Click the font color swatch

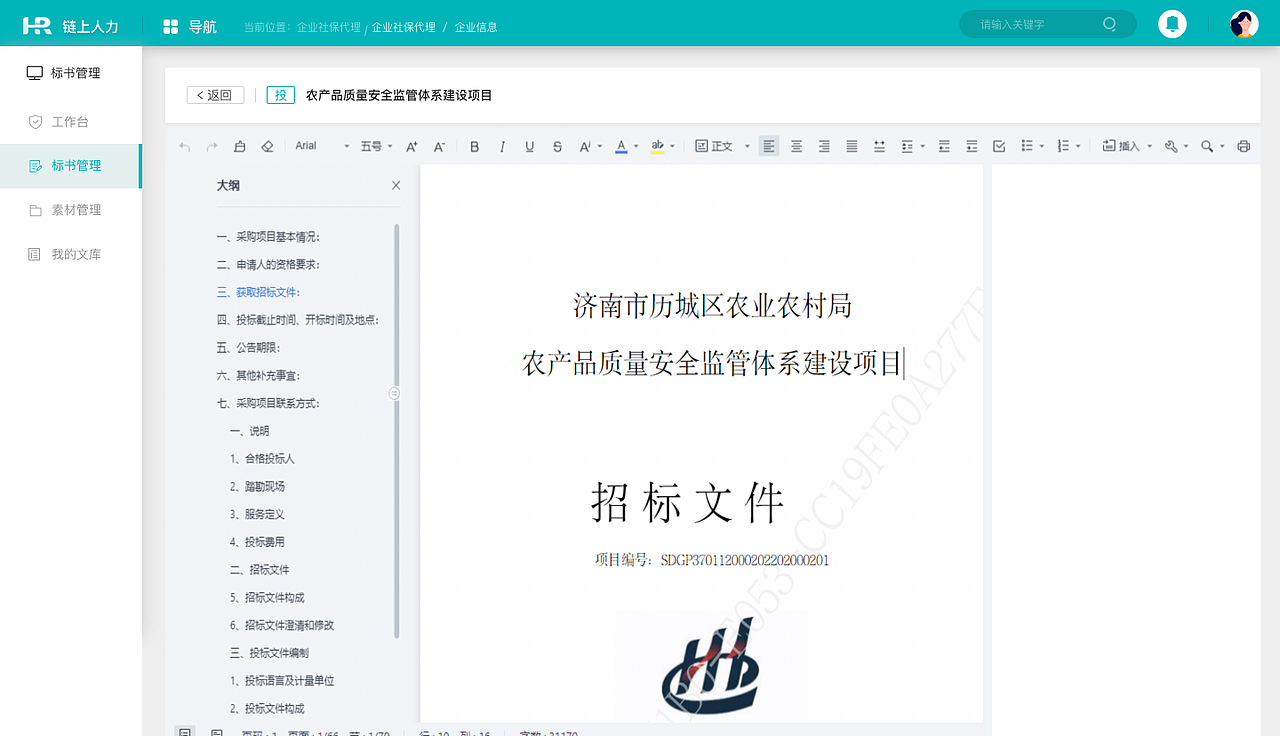622,145
